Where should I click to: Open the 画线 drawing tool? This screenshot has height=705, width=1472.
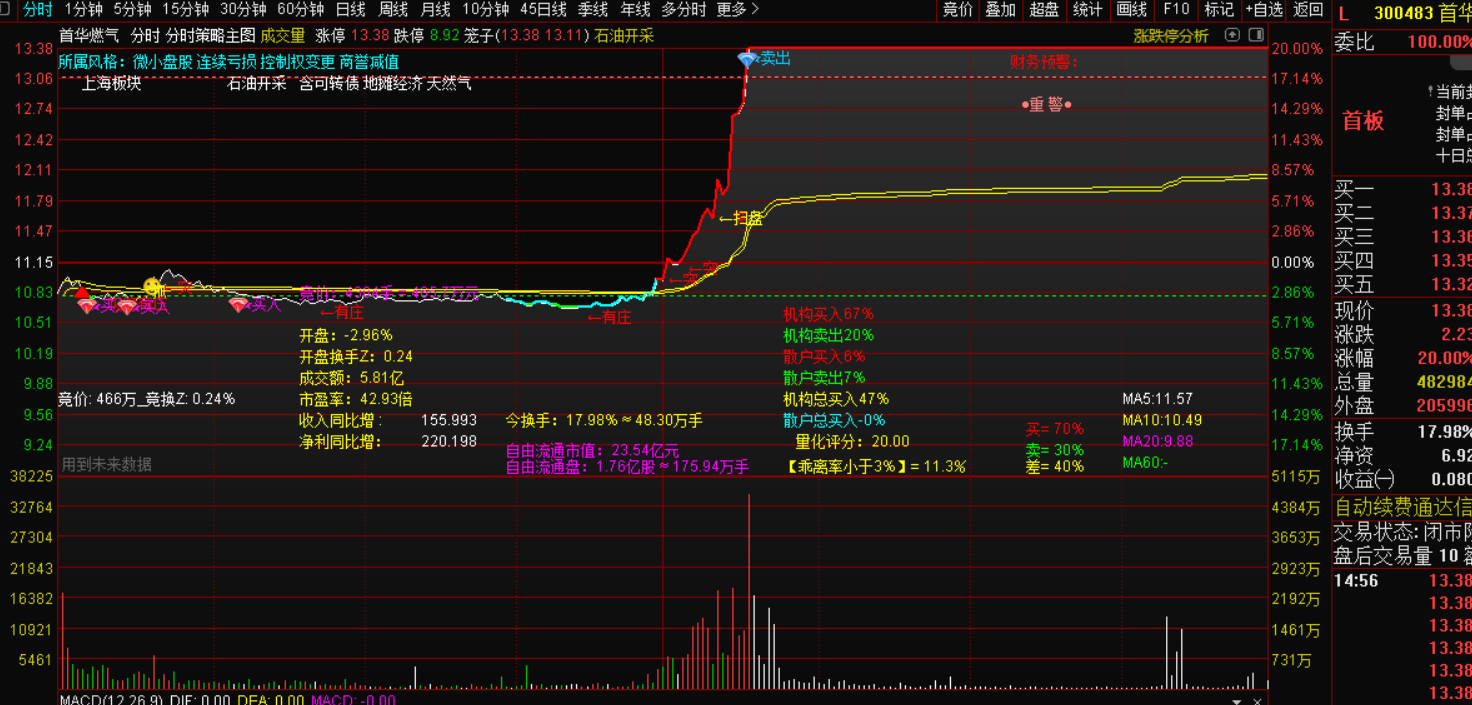pyautogui.click(x=1131, y=9)
